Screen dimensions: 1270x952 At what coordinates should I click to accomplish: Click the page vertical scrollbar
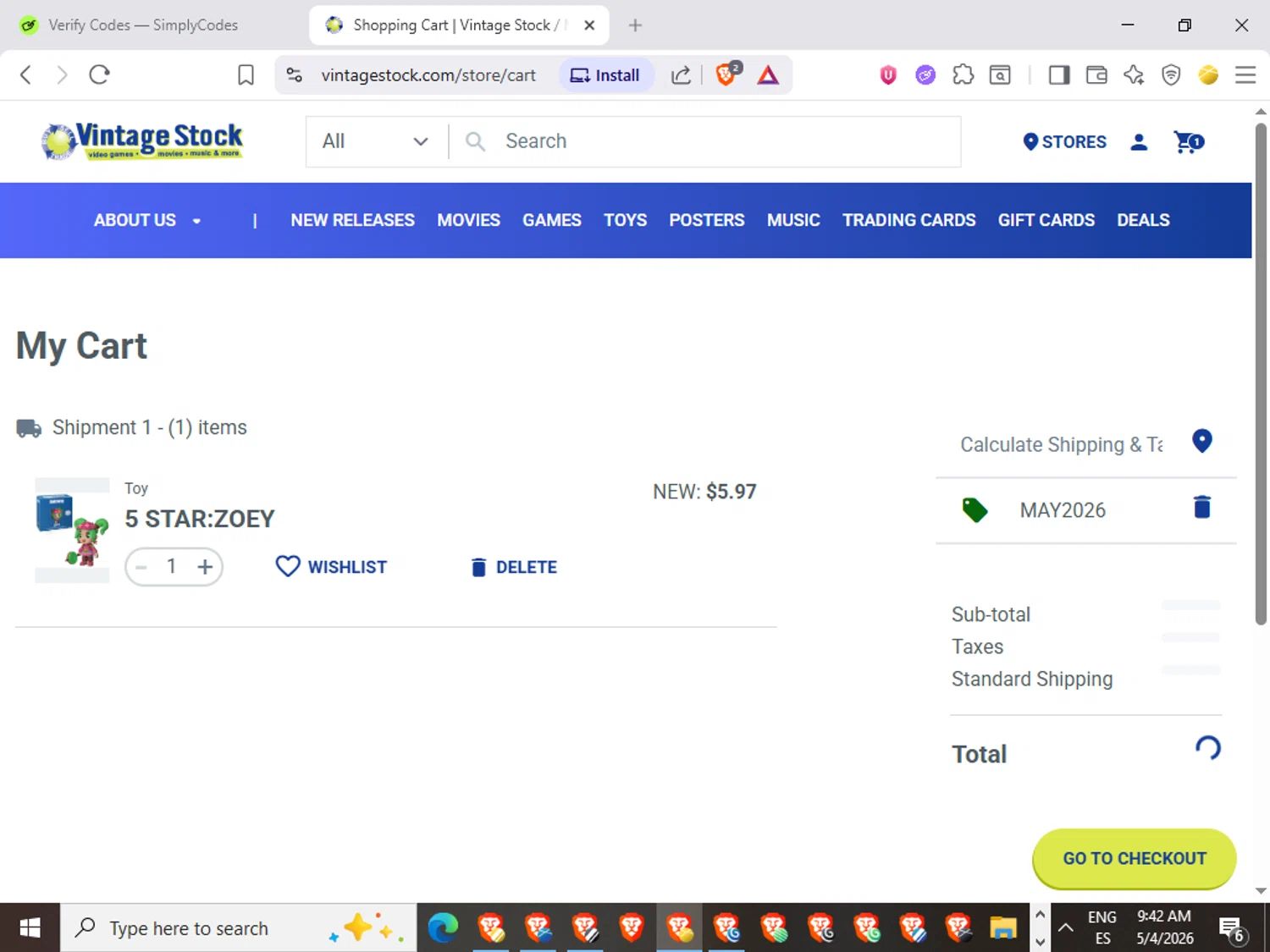click(1261, 373)
